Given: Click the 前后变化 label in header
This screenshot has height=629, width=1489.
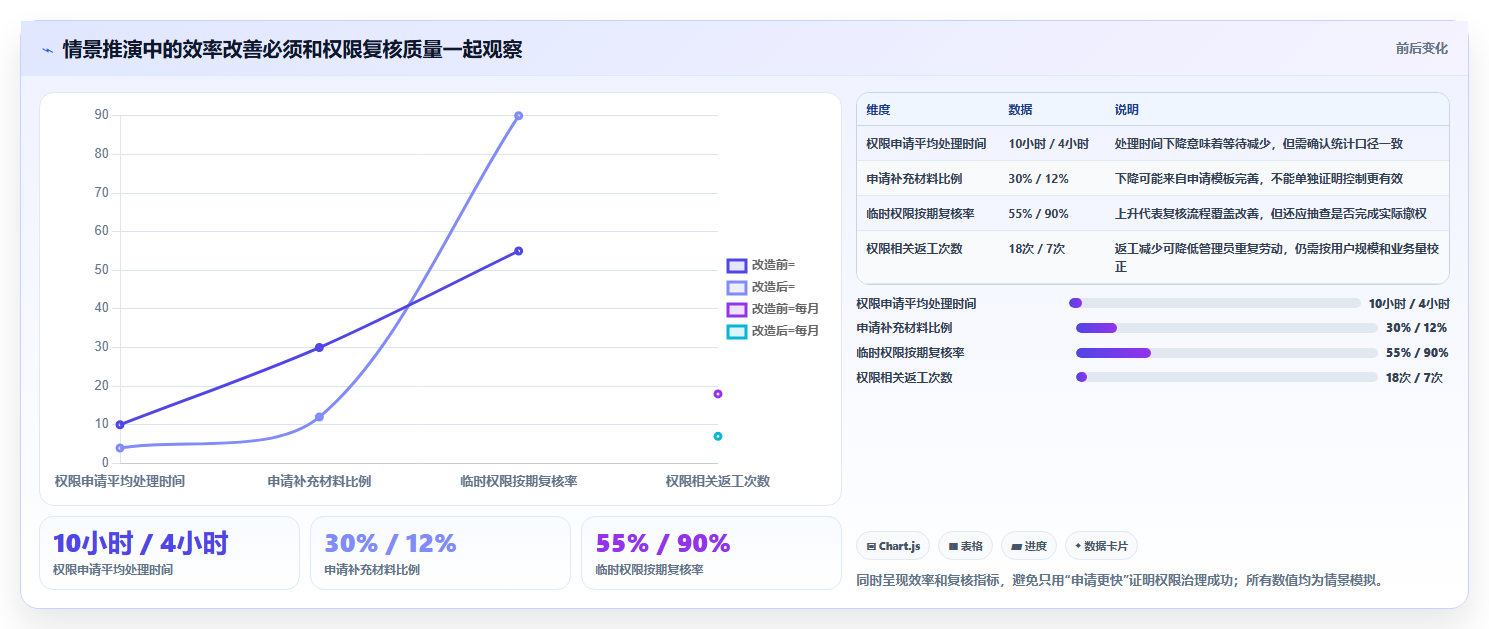Looking at the screenshot, I should [1422, 48].
